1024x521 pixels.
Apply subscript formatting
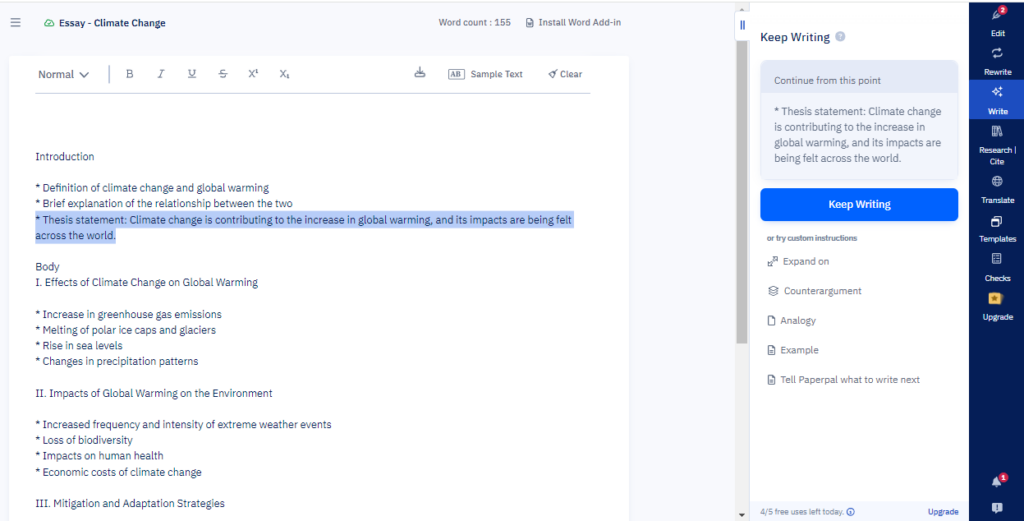284,74
